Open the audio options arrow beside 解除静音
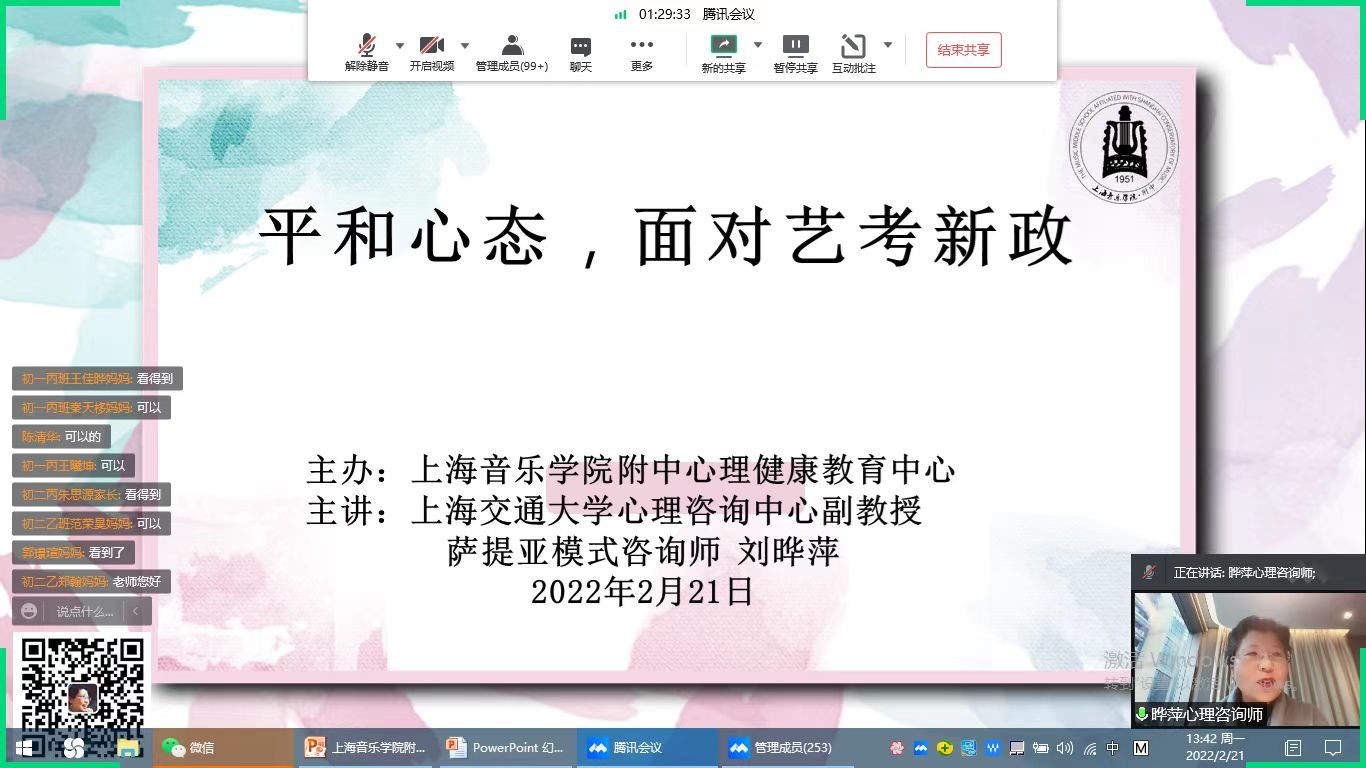1366x768 pixels. pyautogui.click(x=400, y=46)
